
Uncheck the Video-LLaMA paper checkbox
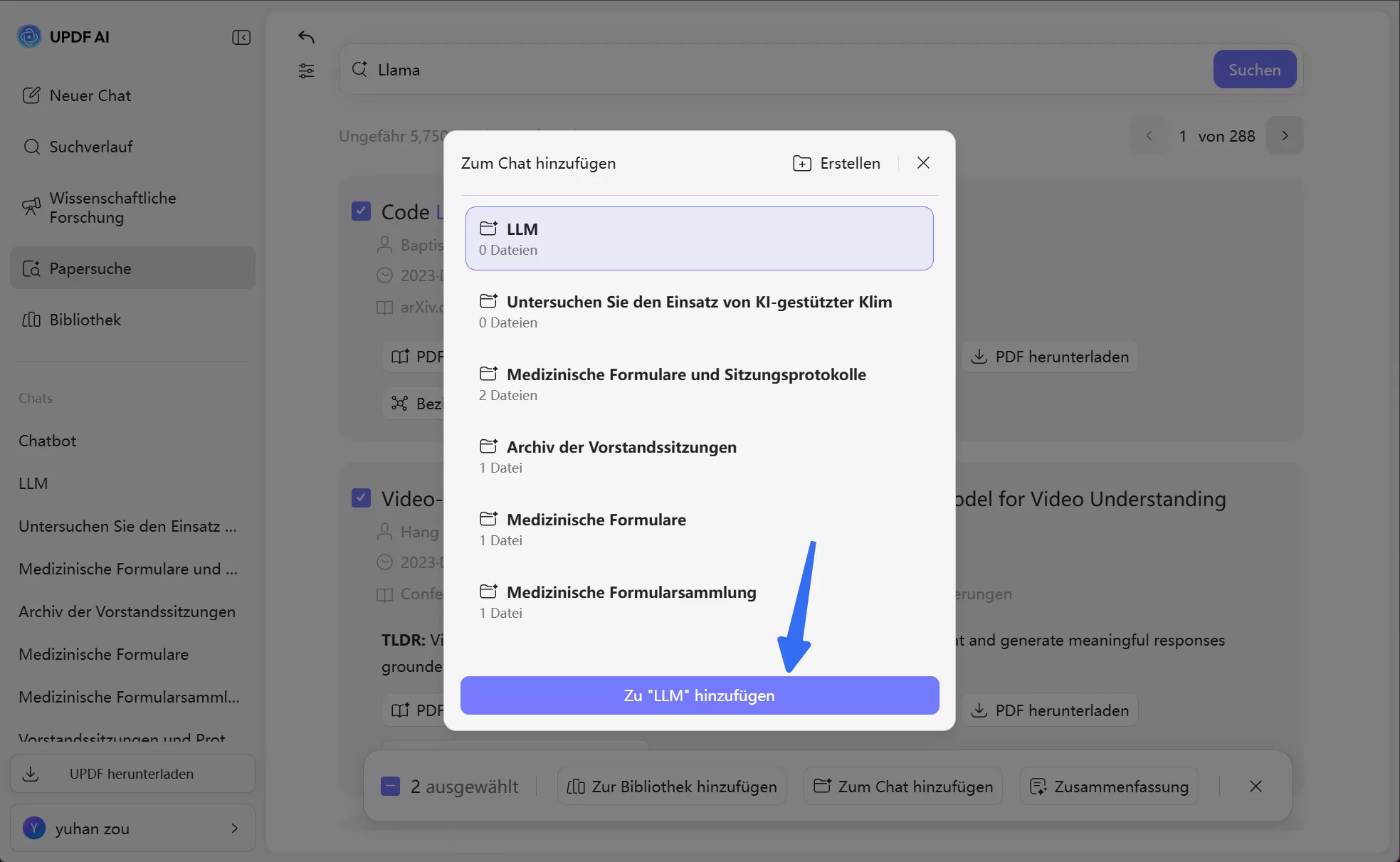(x=361, y=498)
